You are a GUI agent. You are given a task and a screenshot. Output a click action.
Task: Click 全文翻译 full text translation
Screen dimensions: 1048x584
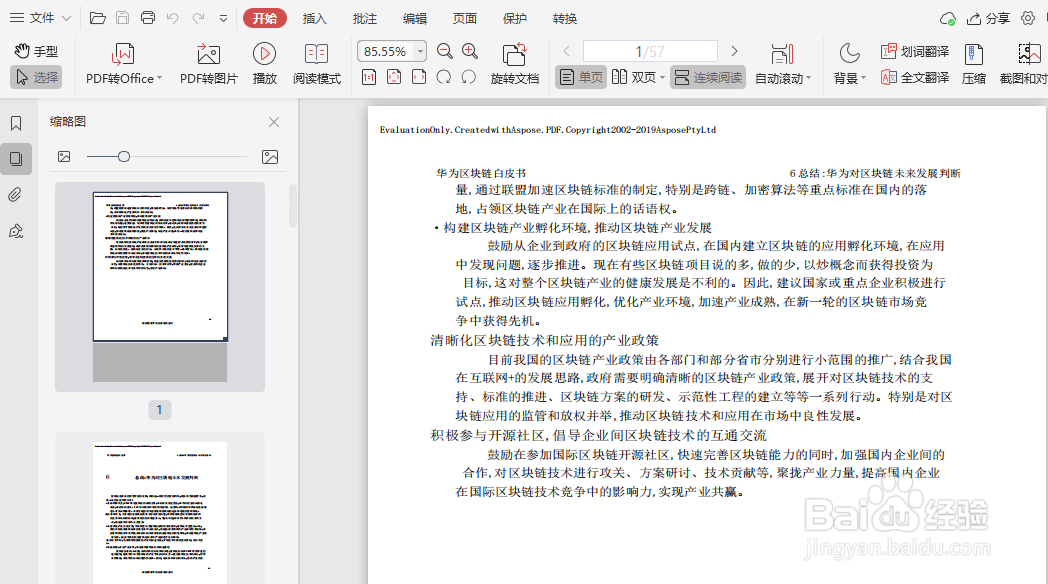pos(914,78)
